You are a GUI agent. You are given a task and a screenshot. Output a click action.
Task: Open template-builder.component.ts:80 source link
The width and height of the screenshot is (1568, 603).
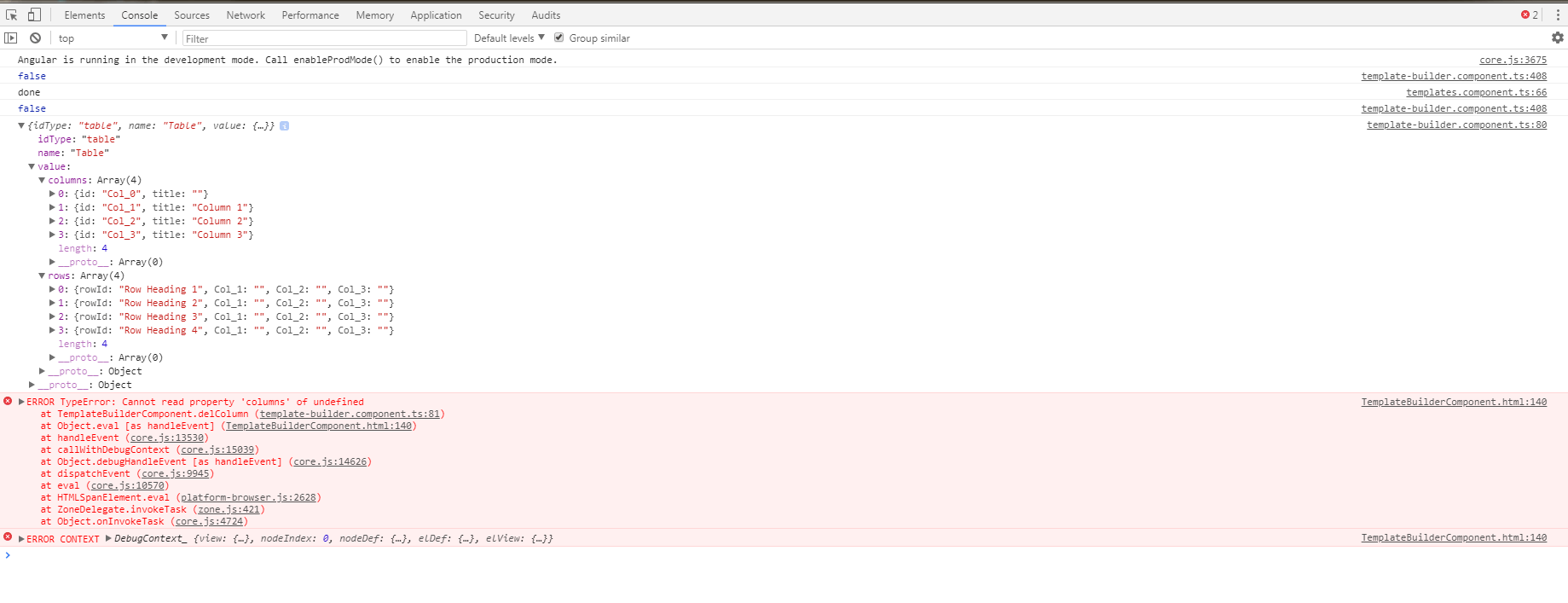point(1456,125)
